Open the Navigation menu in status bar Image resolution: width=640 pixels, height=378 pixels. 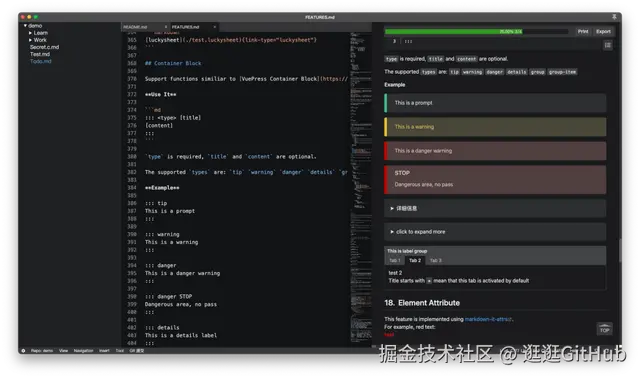[83, 351]
